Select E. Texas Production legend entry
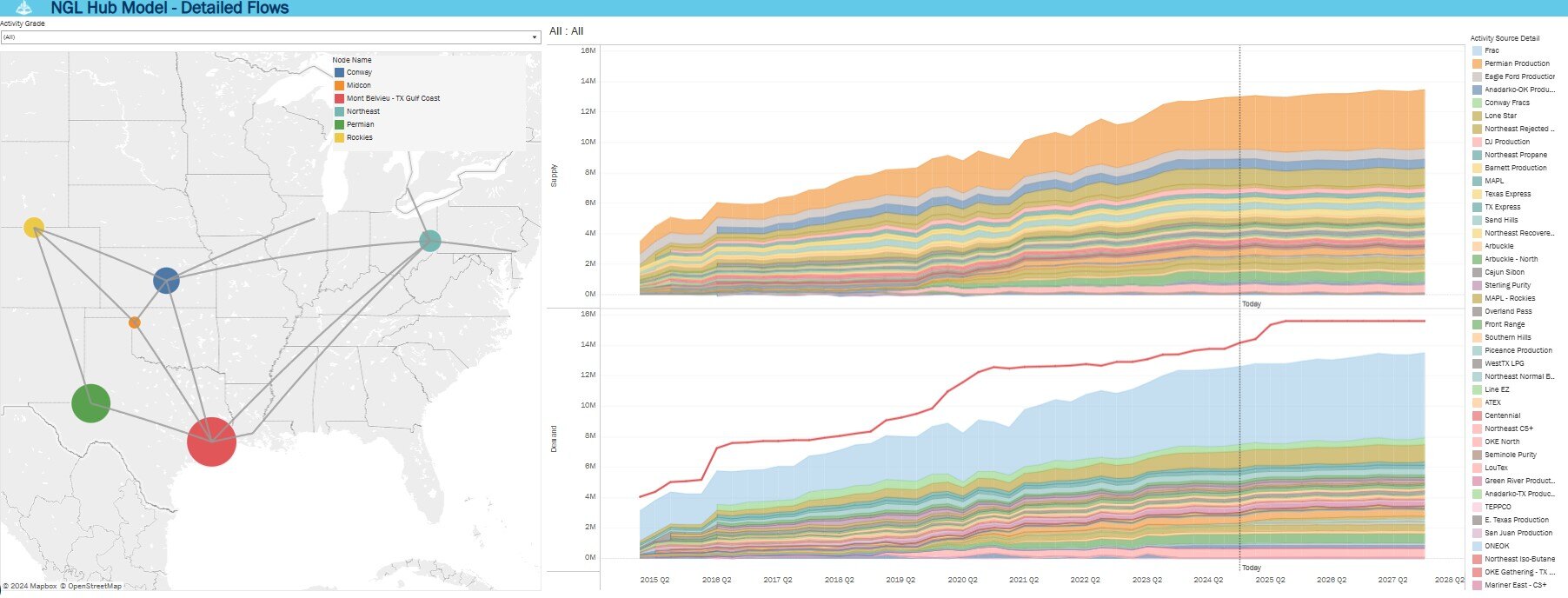Screen dimensions: 1568x598 click(x=1518, y=520)
